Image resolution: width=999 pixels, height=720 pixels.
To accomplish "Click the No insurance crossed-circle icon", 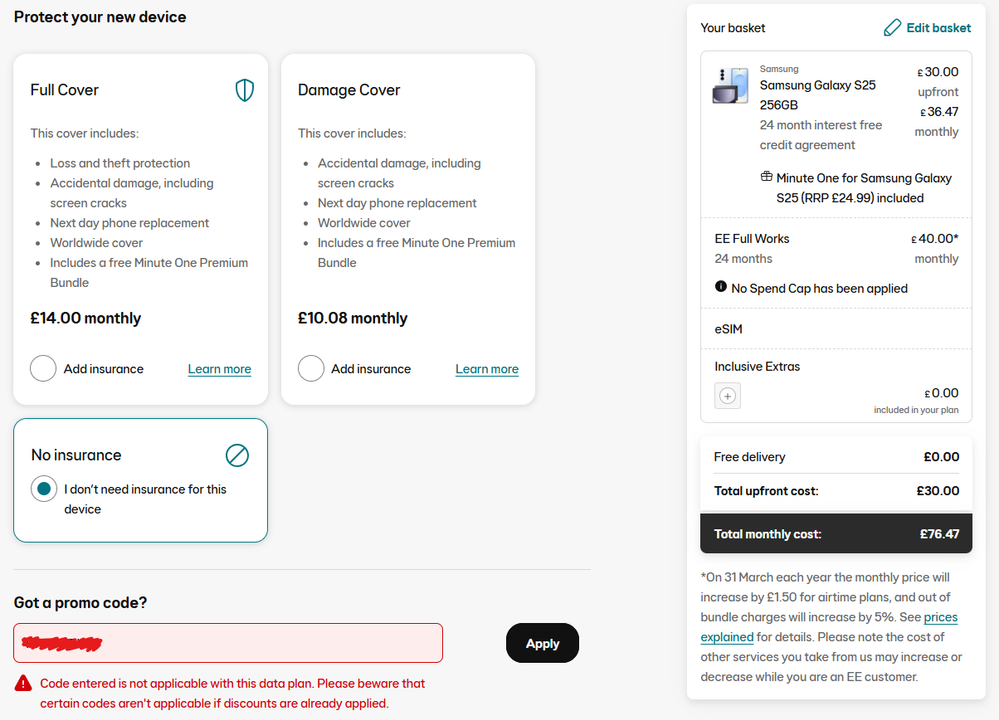I will 237,456.
